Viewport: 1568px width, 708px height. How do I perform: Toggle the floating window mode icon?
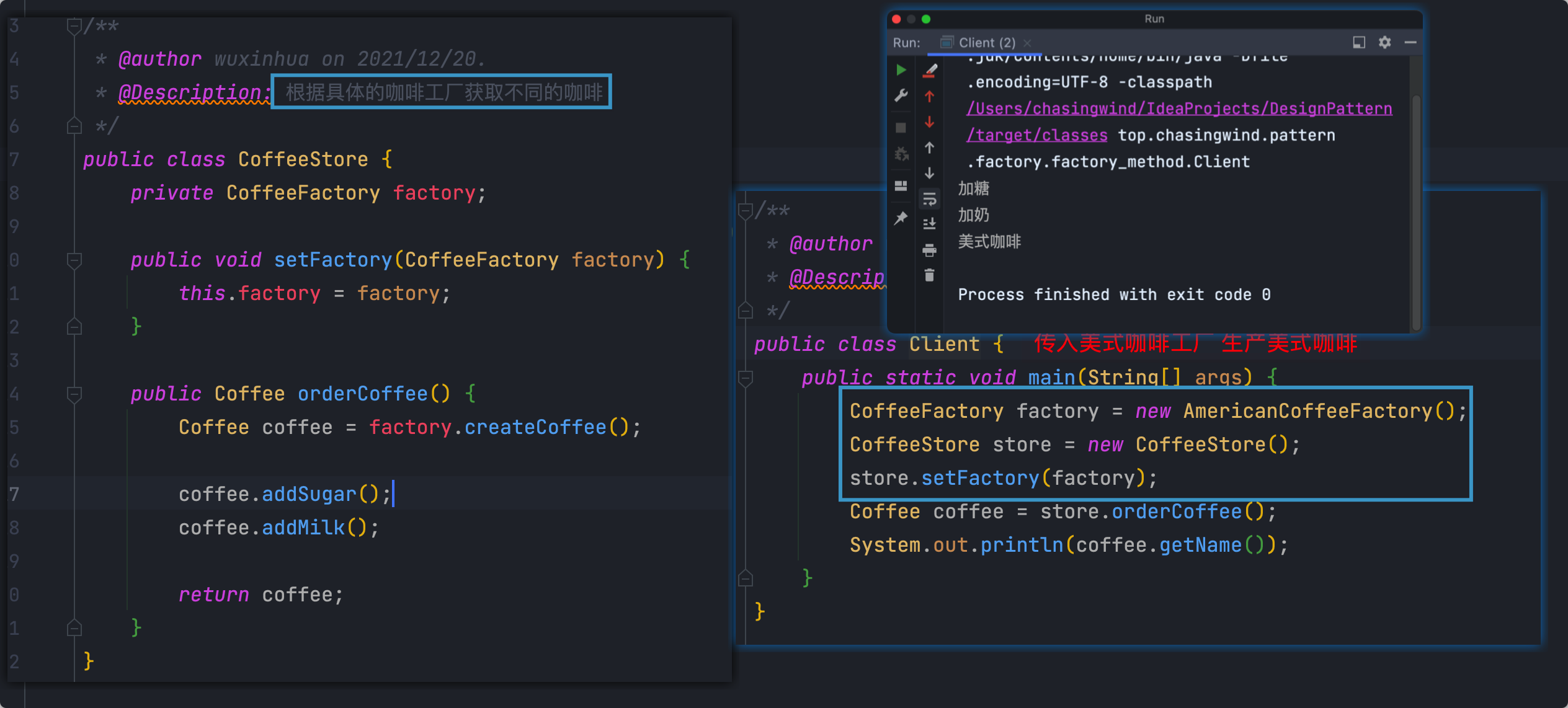(x=1359, y=42)
